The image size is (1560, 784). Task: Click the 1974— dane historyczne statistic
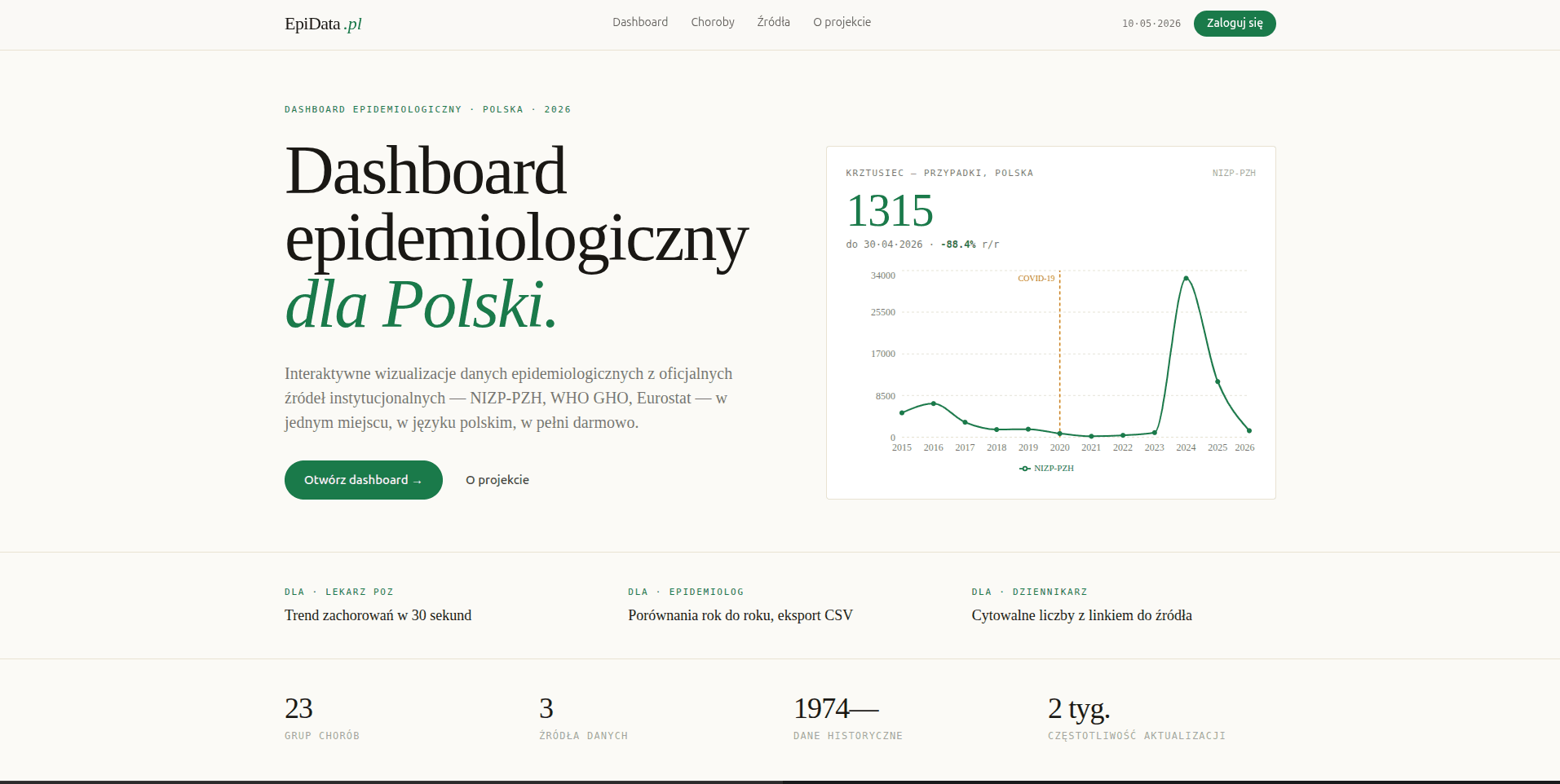(x=848, y=717)
